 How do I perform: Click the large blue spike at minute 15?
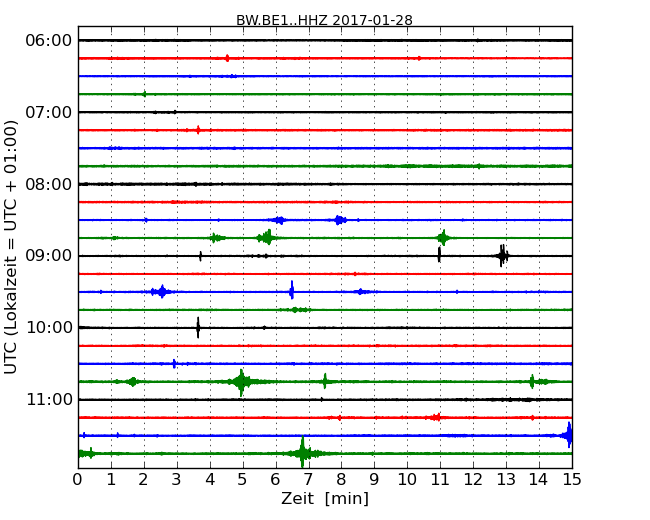(x=569, y=435)
